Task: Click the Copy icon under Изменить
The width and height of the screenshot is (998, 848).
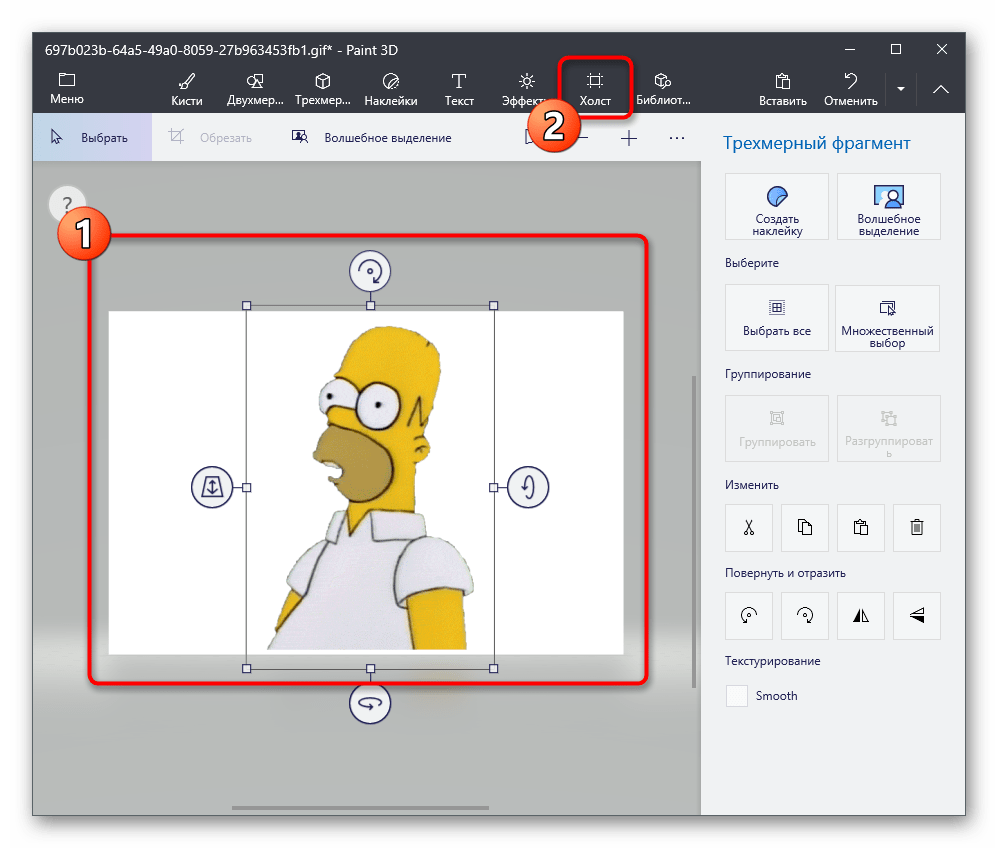Action: pyautogui.click(x=805, y=528)
